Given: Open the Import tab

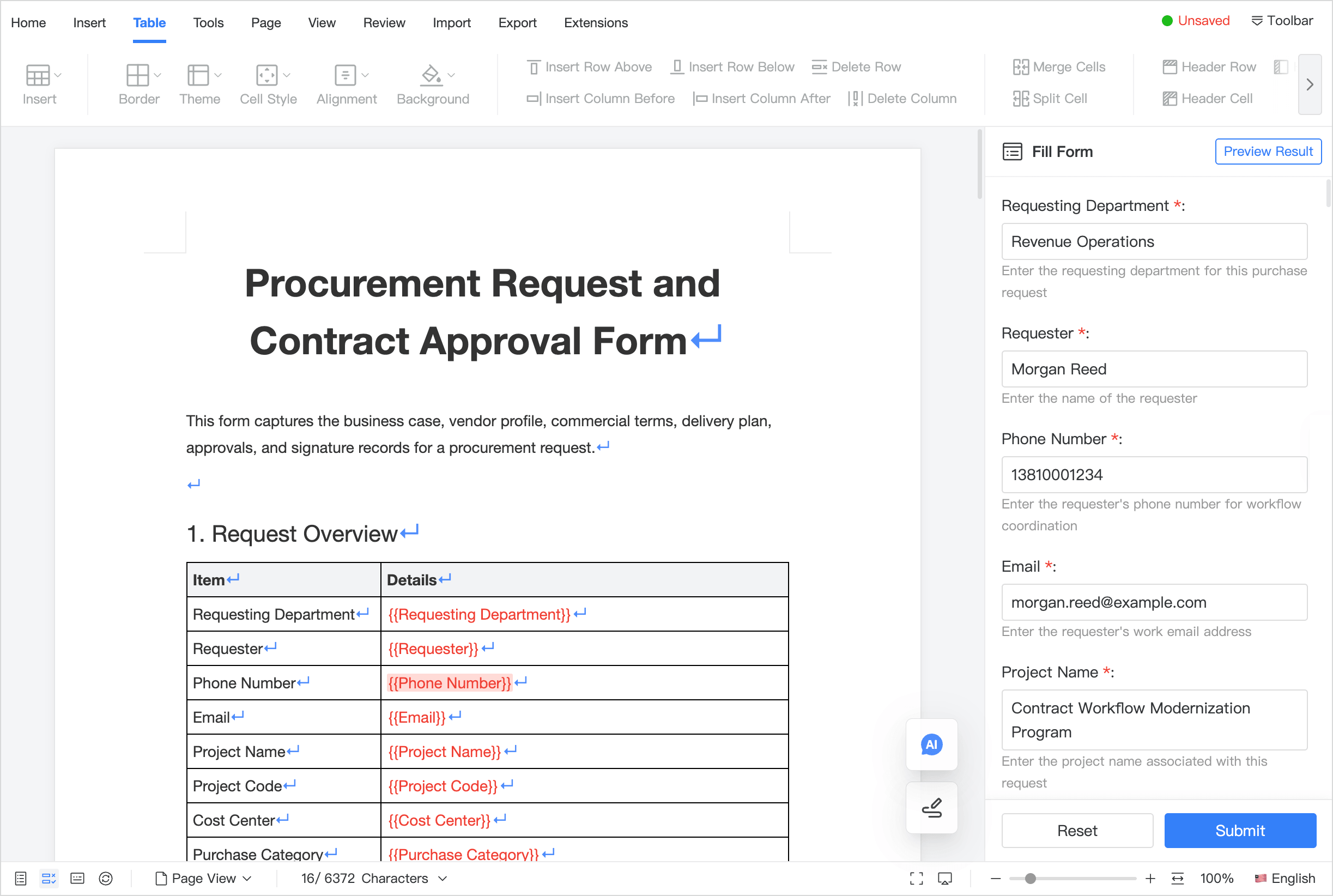Looking at the screenshot, I should pyautogui.click(x=451, y=22).
